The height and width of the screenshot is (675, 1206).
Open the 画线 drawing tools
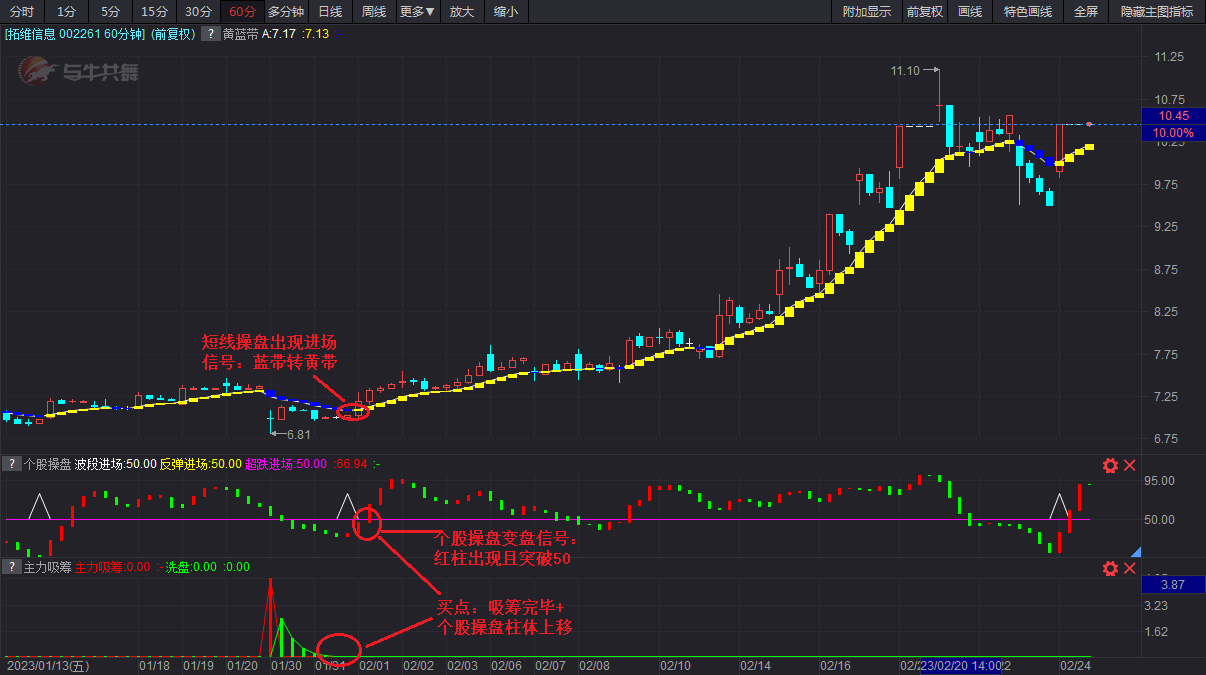pos(970,12)
